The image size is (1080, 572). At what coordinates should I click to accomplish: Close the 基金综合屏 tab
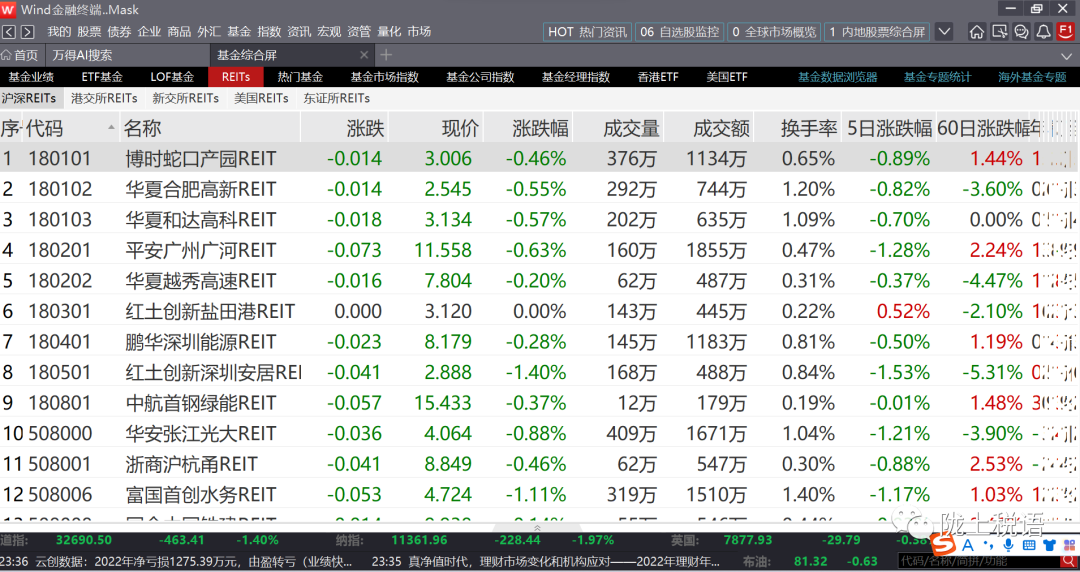(x=364, y=55)
